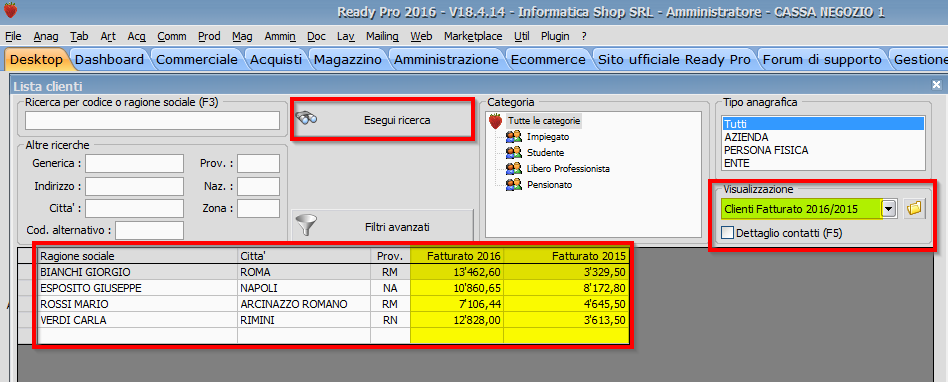The image size is (948, 382).
Task: Click the binoculars icon on Esegui ricerca
Action: pos(307,119)
